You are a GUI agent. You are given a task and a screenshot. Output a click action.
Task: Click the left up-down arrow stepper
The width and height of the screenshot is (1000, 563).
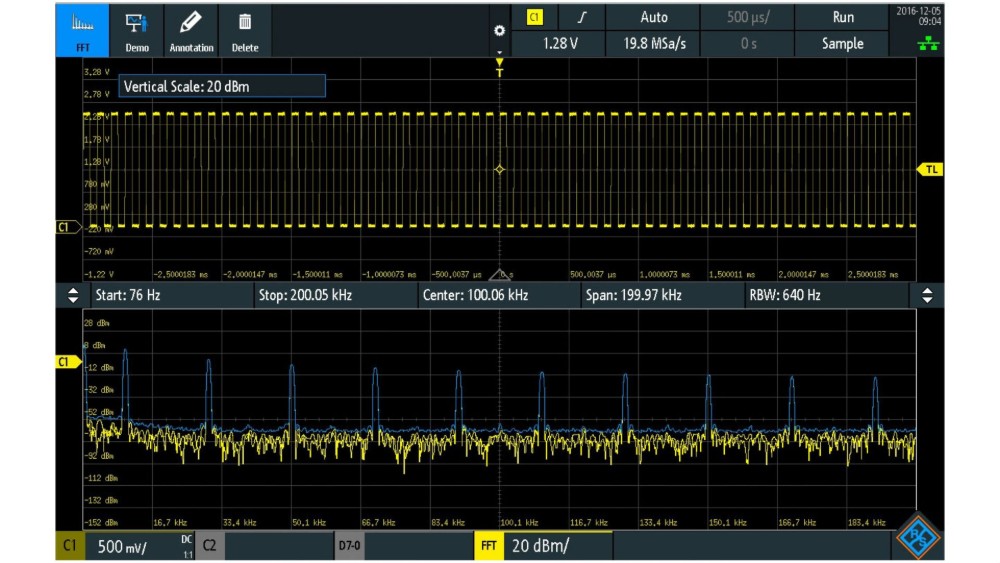[x=73, y=295]
